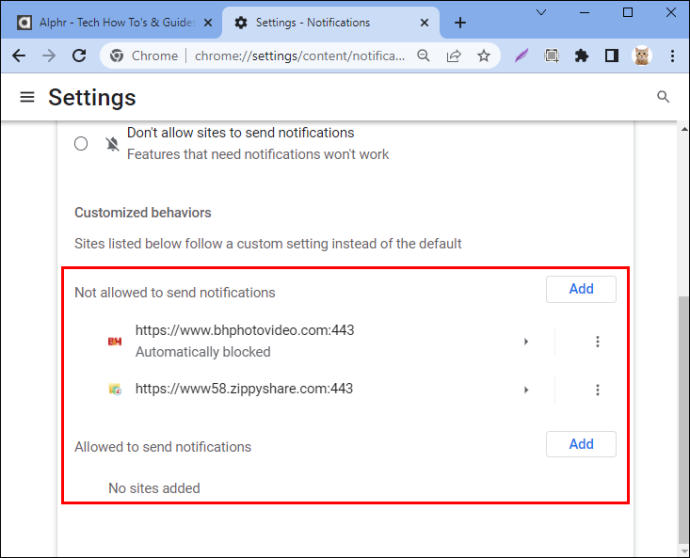Add a site to Not allowed list
690x558 pixels.
click(x=581, y=289)
